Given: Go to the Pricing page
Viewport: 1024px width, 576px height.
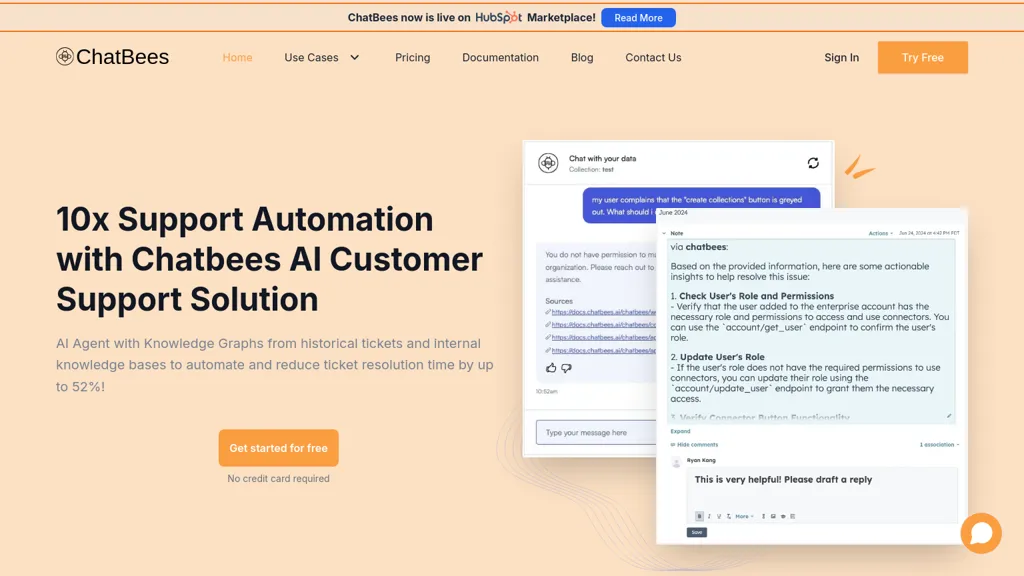Looking at the screenshot, I should (x=412, y=58).
